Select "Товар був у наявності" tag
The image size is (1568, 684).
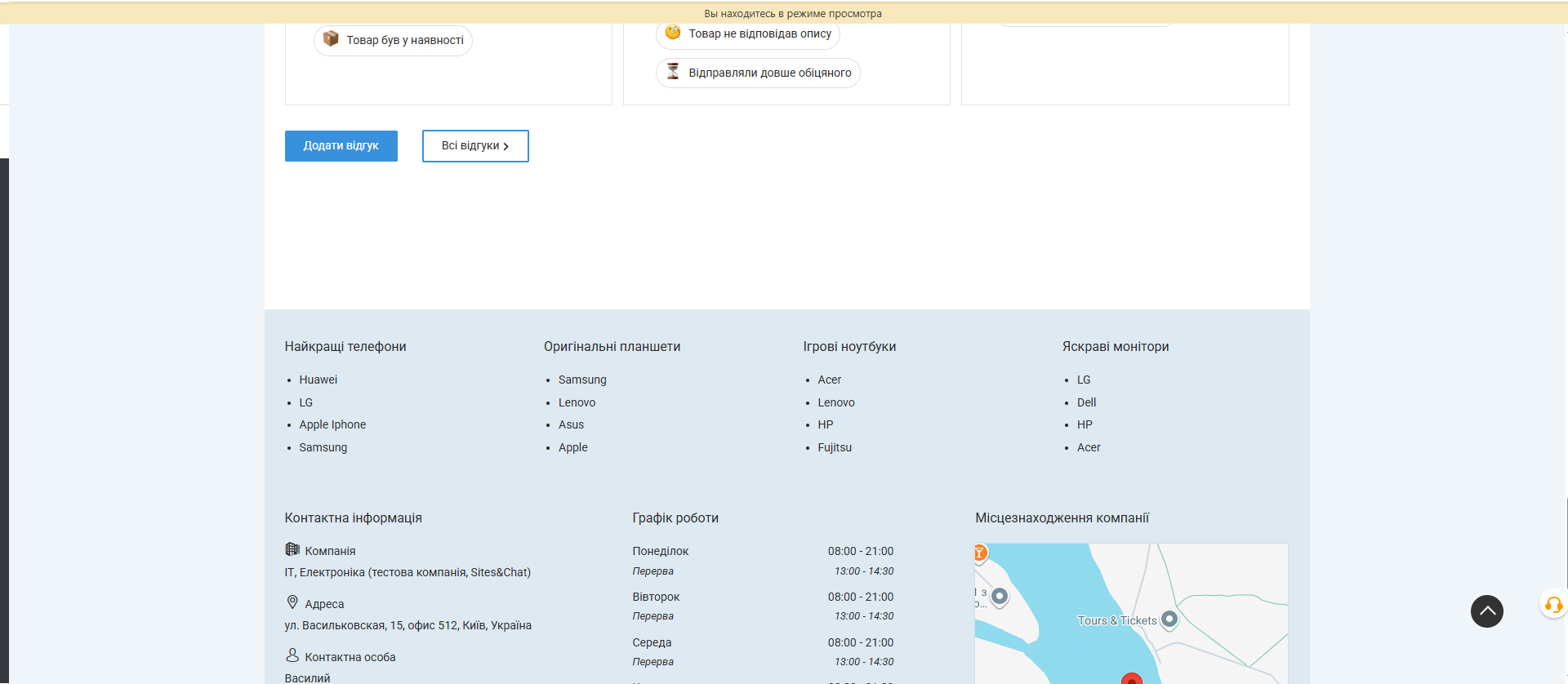(393, 40)
